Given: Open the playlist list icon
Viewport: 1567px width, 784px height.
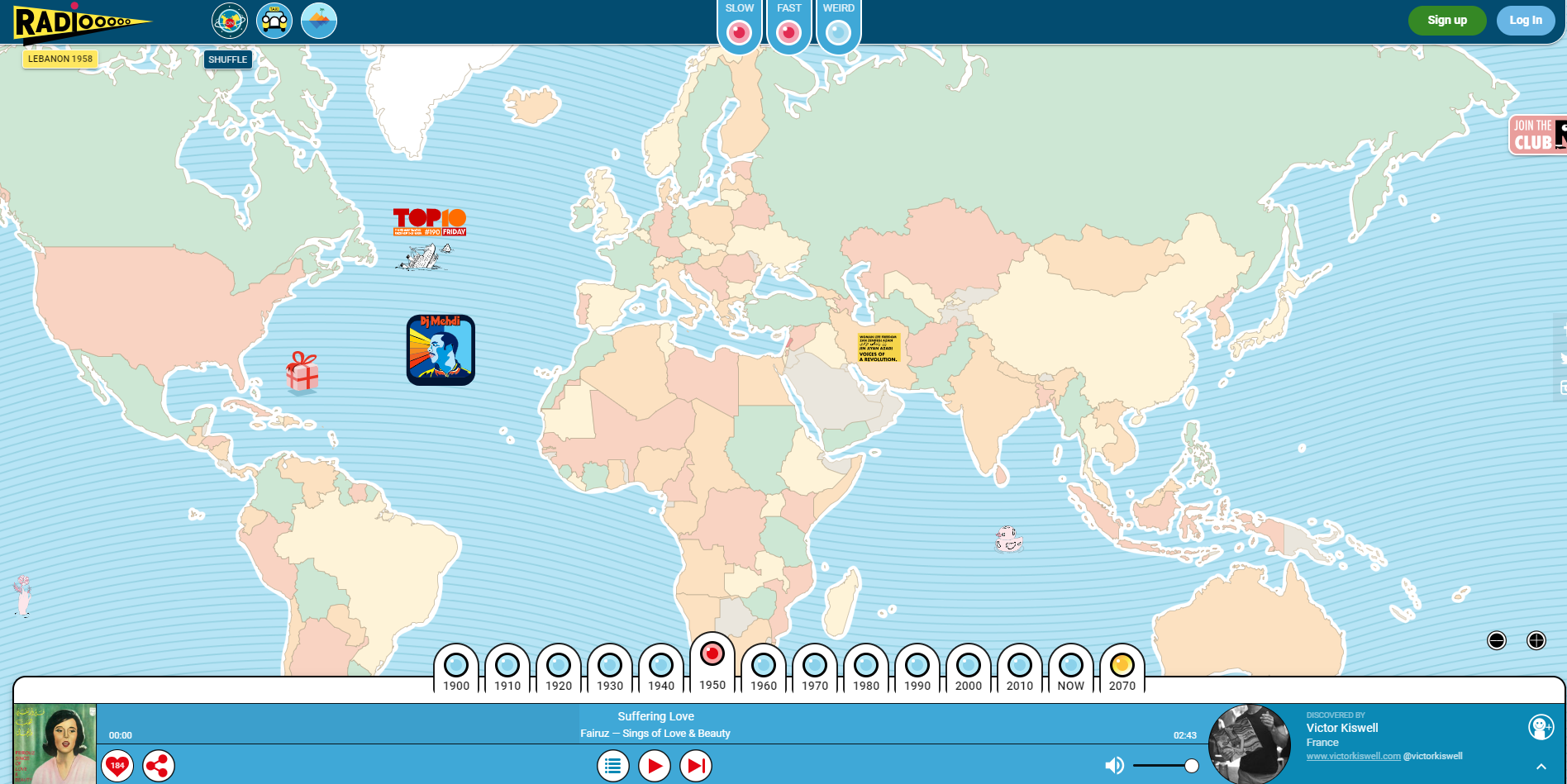Looking at the screenshot, I should tap(612, 766).
